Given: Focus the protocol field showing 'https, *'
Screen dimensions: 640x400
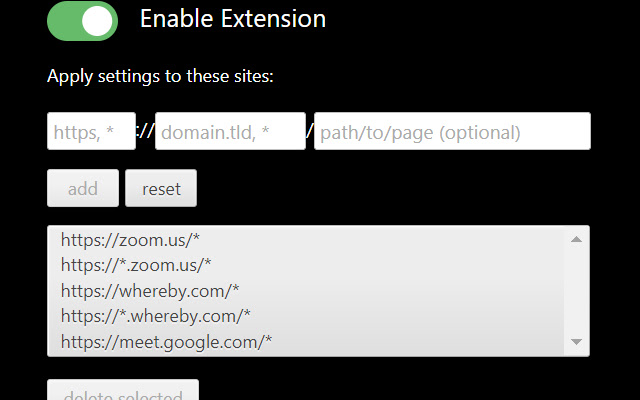Looking at the screenshot, I should [91, 131].
